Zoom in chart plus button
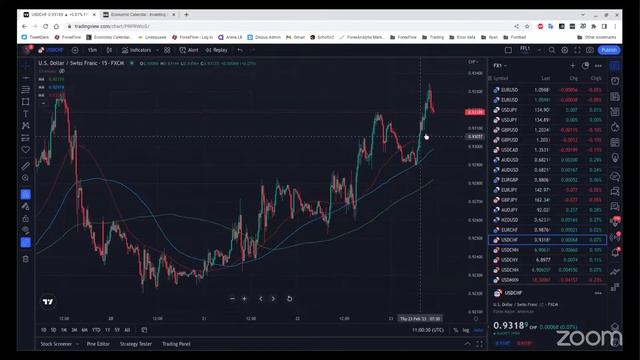The image size is (640, 360). click(x=244, y=299)
